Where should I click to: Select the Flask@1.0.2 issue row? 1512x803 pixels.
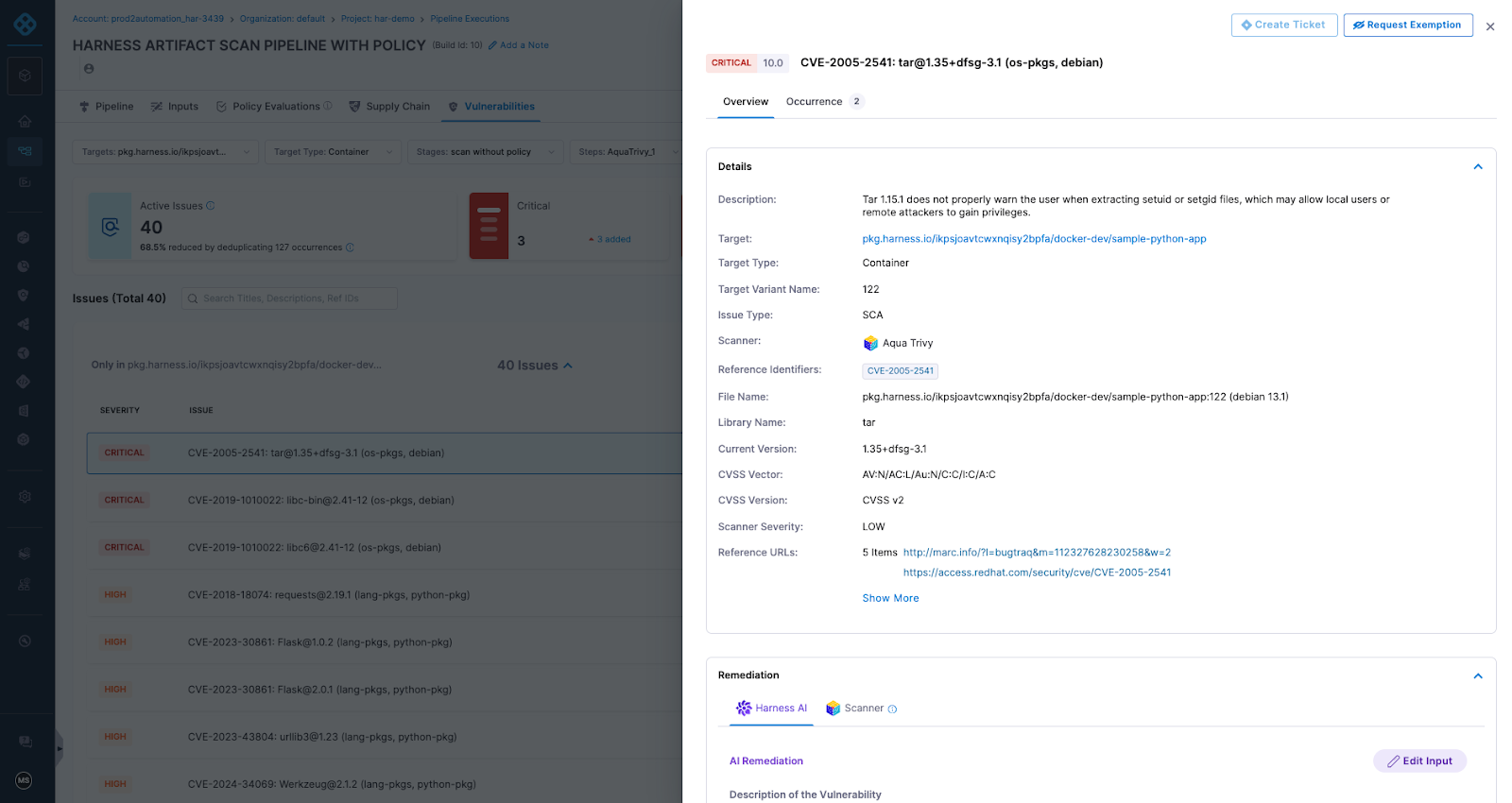(385, 642)
